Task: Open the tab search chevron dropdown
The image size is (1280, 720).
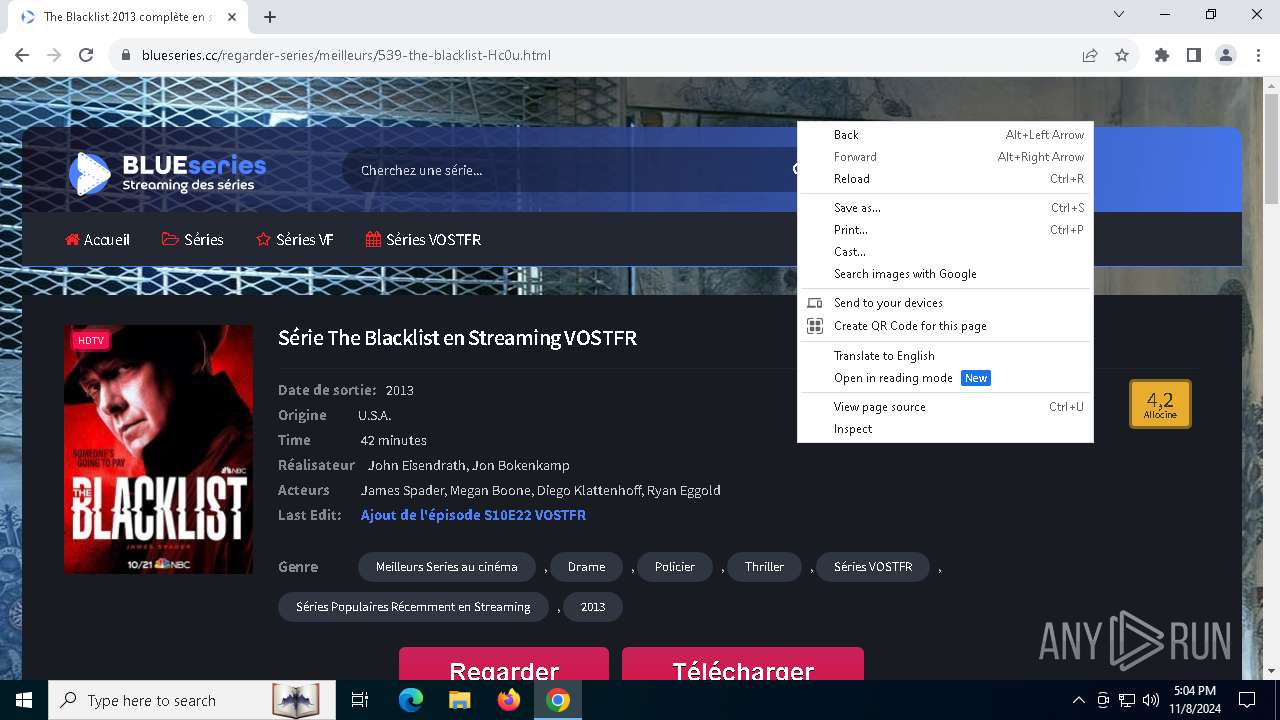Action: [1119, 14]
